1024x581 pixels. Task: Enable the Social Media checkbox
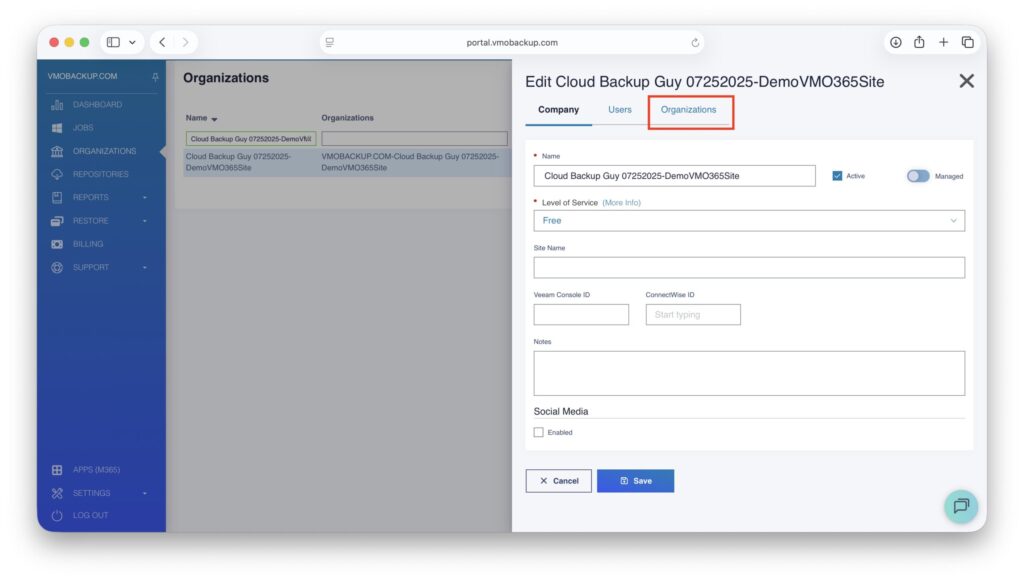coord(539,432)
